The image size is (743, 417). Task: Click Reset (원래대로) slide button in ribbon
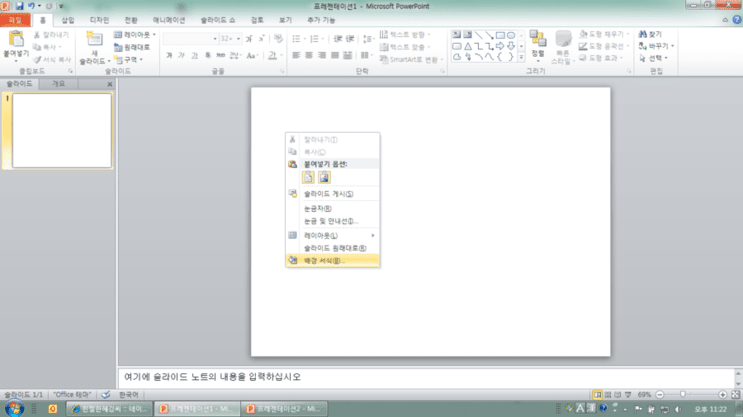click(x=132, y=47)
